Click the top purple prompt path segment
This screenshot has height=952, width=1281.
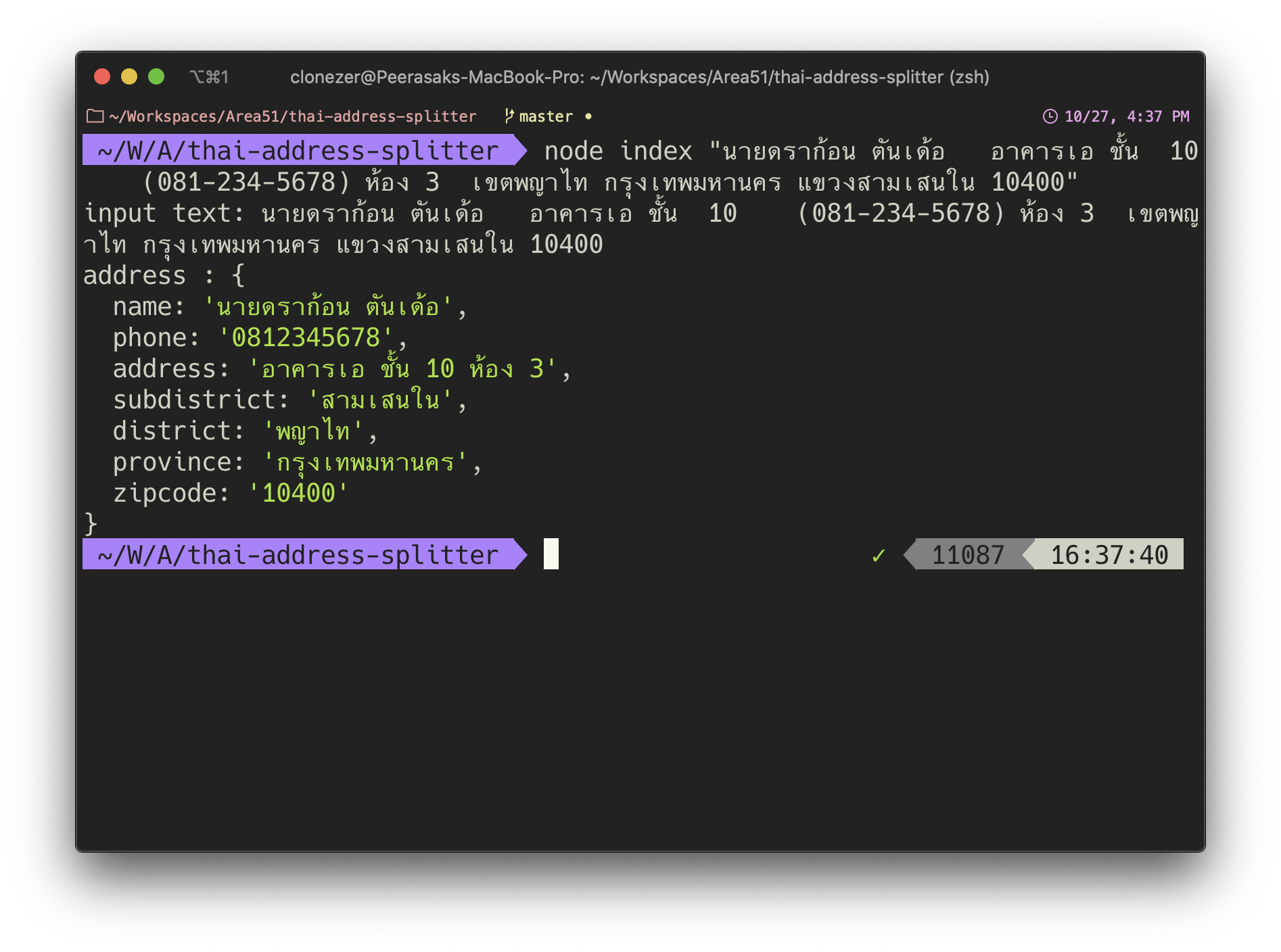click(304, 150)
